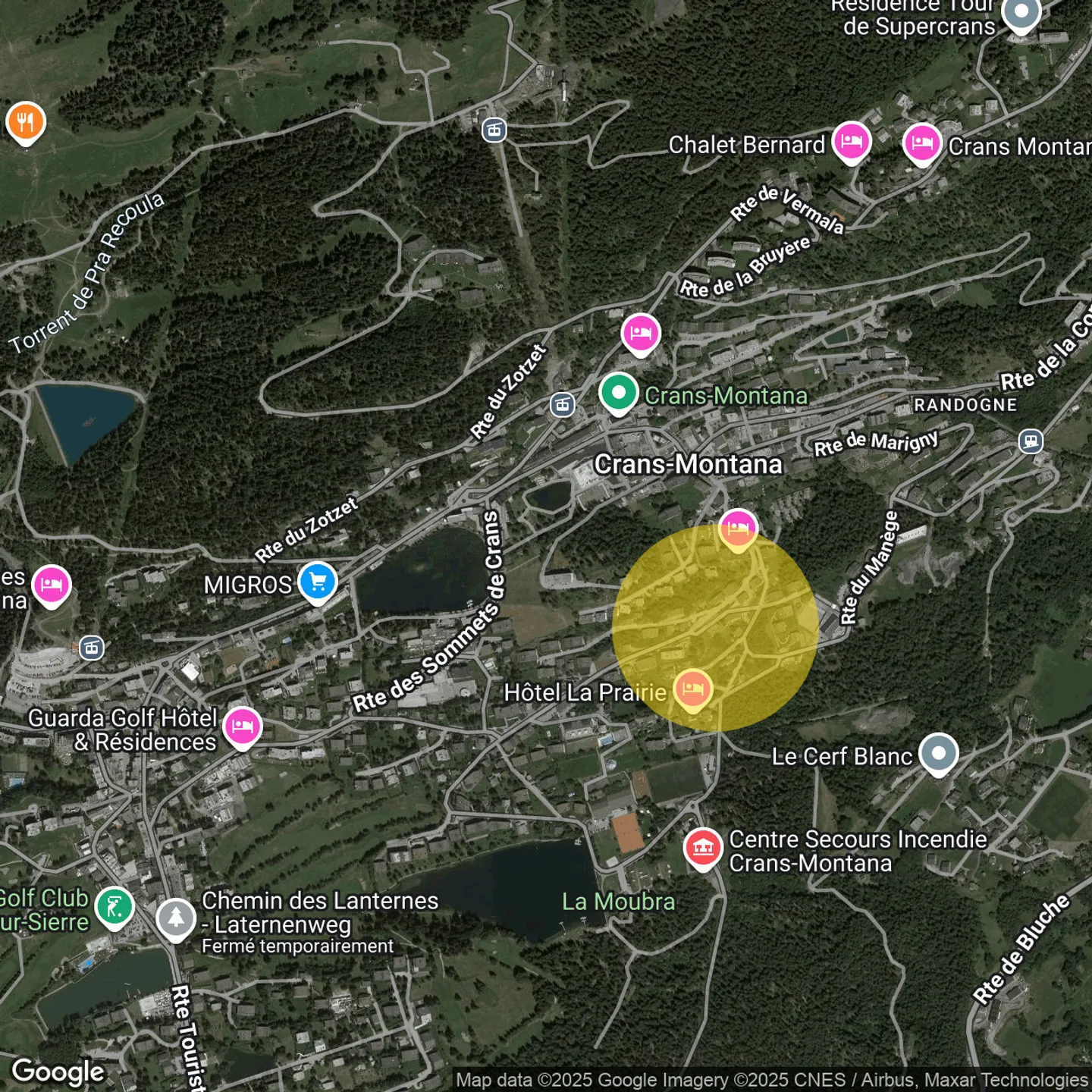1092x1092 pixels.
Task: Open the Chalet Bernard hotel pin
Action: coord(852,142)
